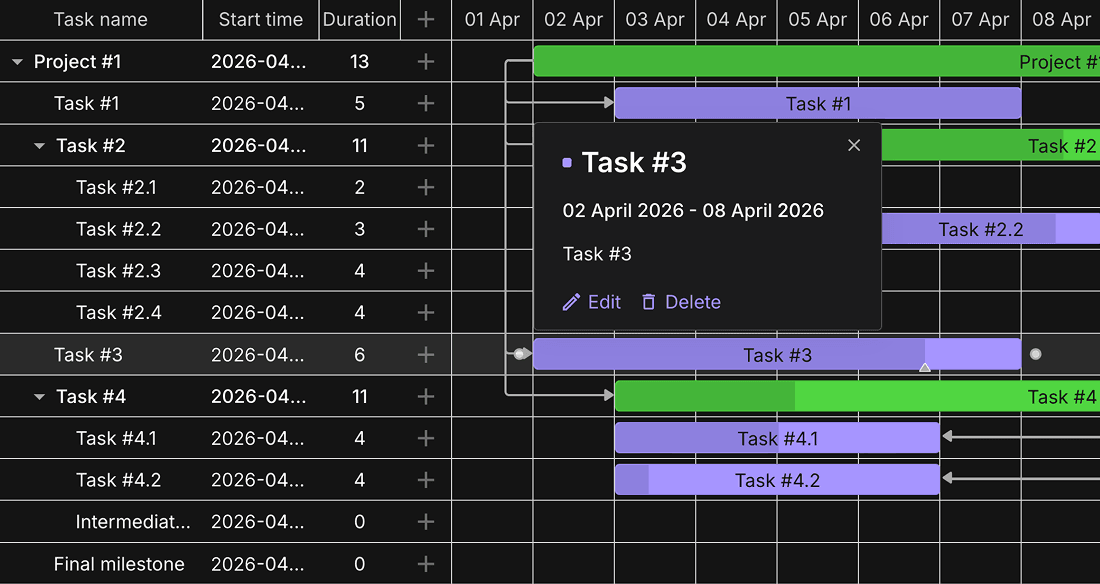Screen dimensions: 1100x584
Task: Click the plus icon in the column header
Action: (x=426, y=20)
